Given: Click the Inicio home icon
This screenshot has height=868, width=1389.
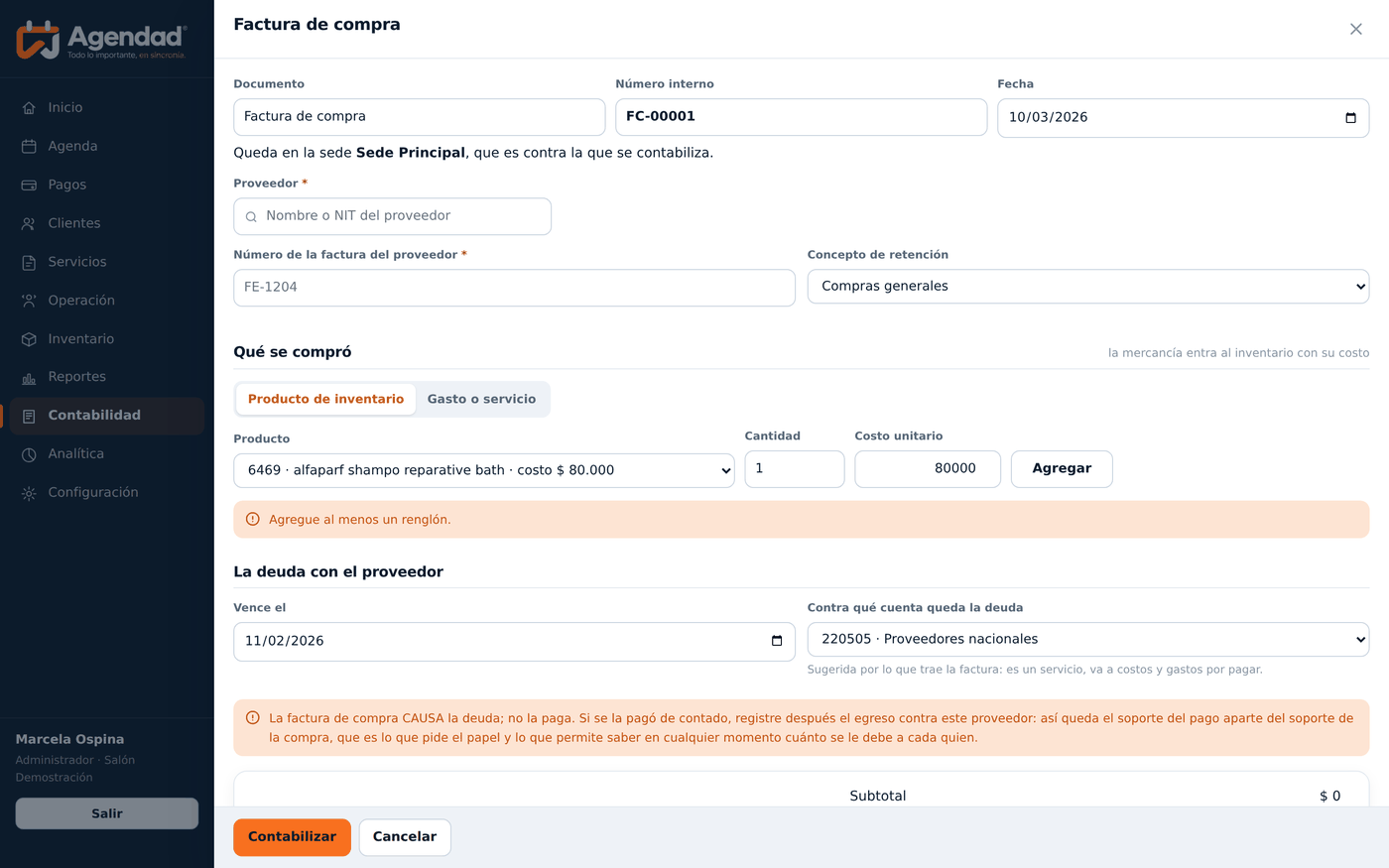Looking at the screenshot, I should (x=29, y=108).
